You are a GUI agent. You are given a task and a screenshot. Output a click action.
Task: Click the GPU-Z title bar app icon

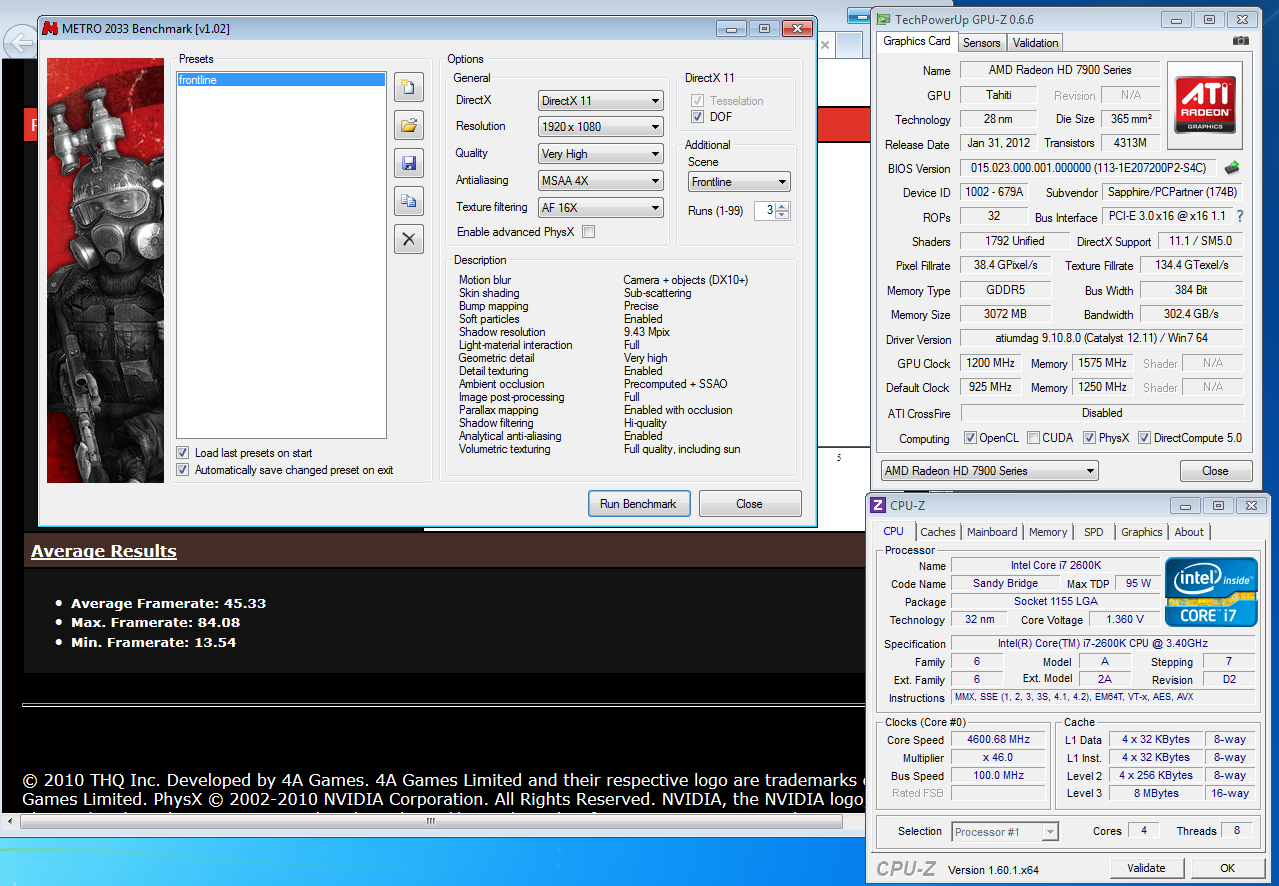[884, 19]
